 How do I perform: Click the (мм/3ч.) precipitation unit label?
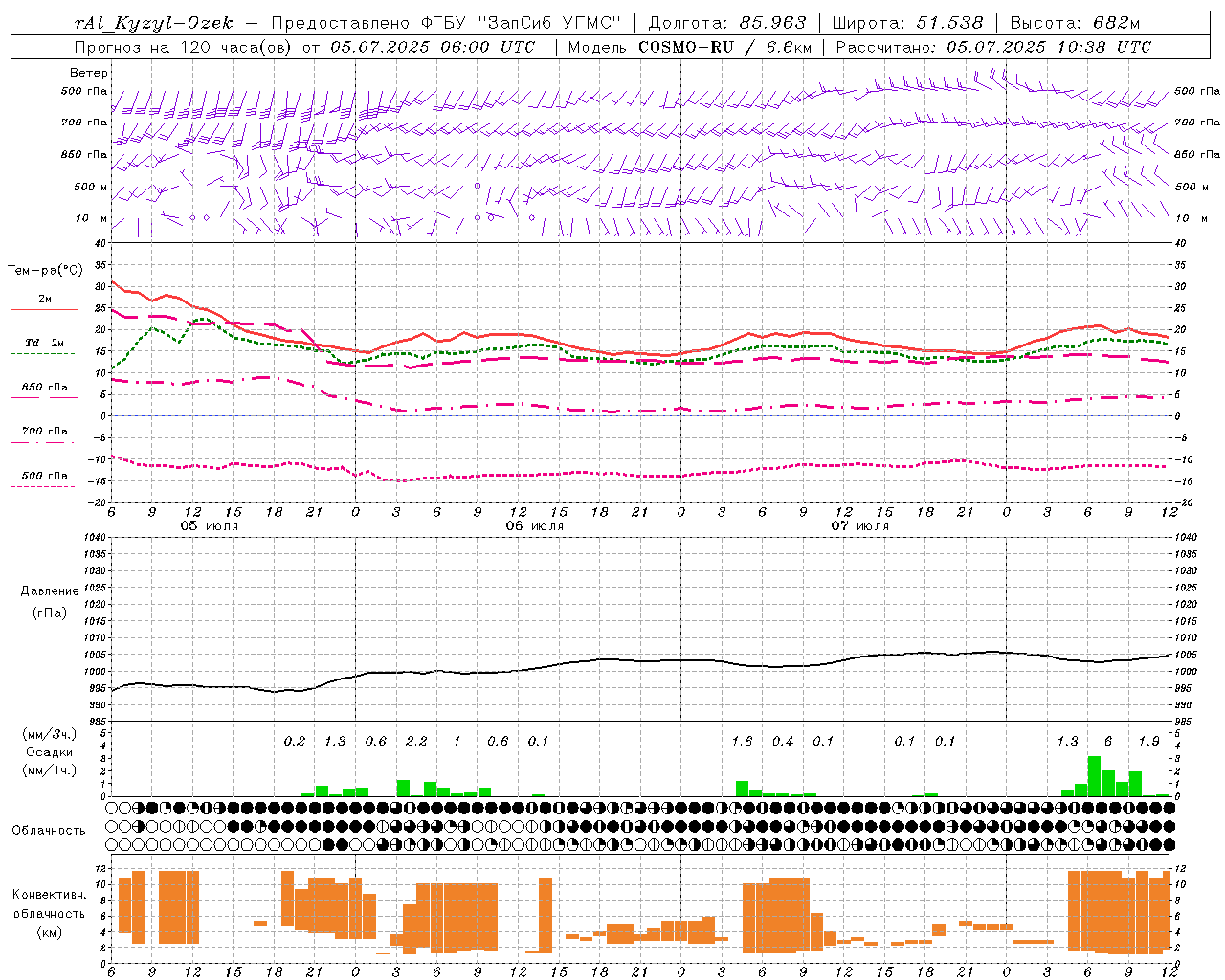pos(50,734)
